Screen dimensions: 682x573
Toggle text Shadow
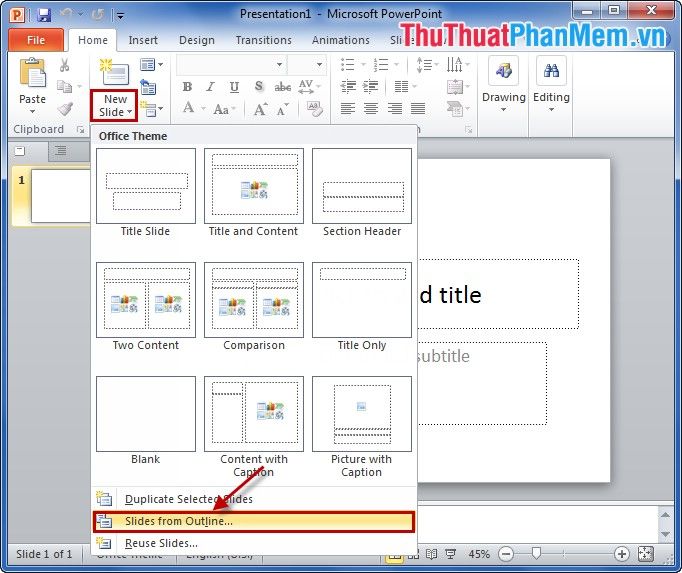click(258, 87)
